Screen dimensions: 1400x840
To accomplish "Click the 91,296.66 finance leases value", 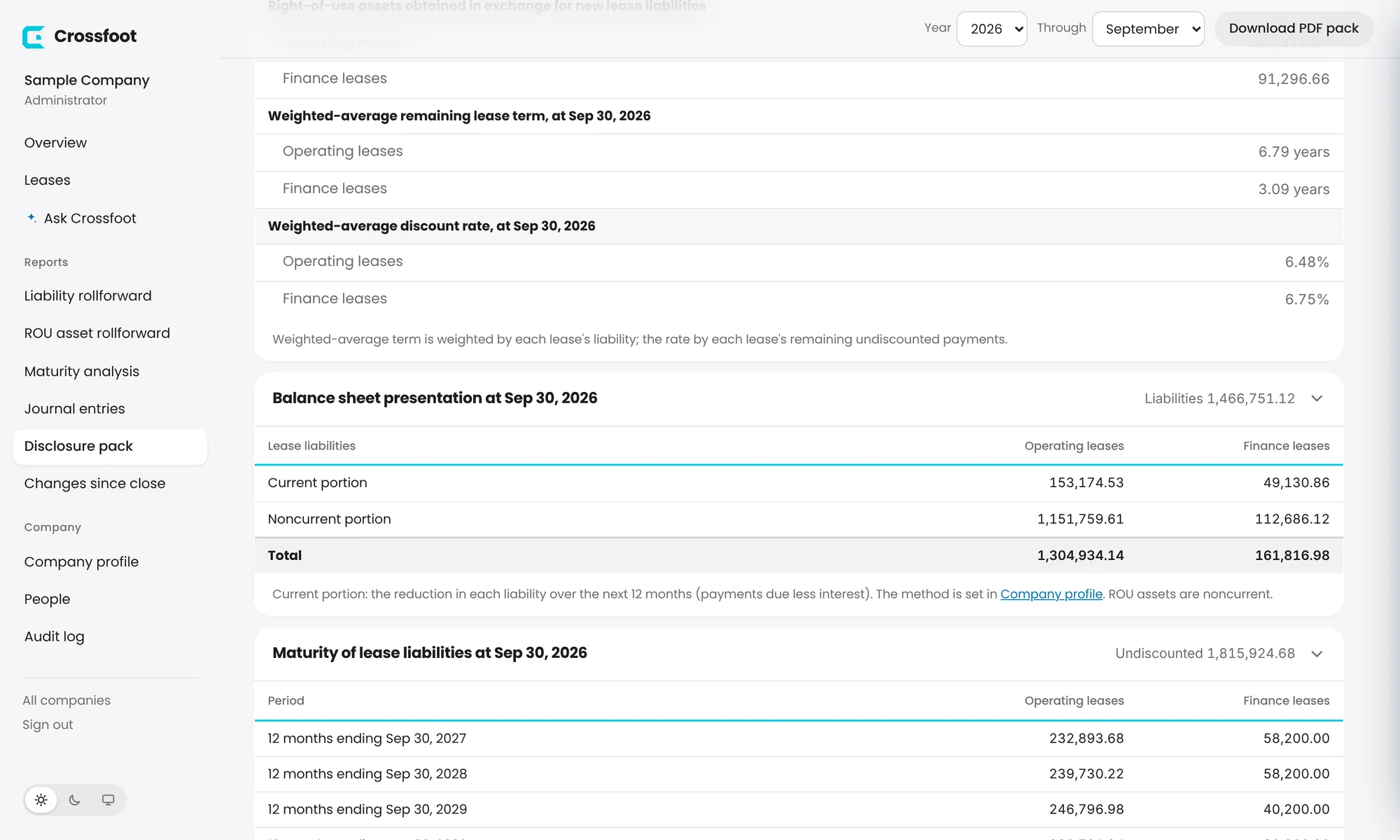I will coord(1294,79).
